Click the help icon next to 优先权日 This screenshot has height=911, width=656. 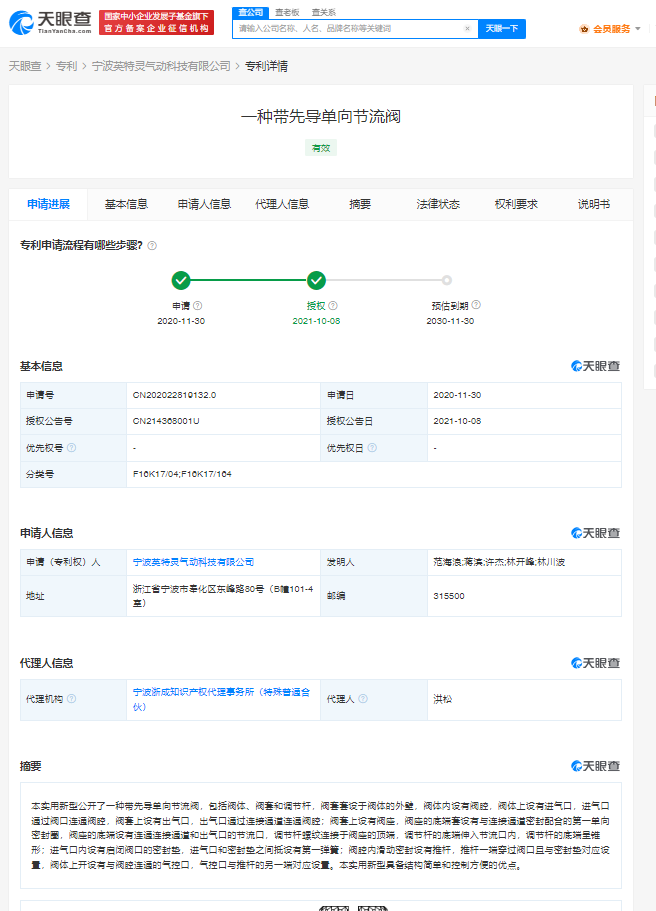[x=372, y=448]
